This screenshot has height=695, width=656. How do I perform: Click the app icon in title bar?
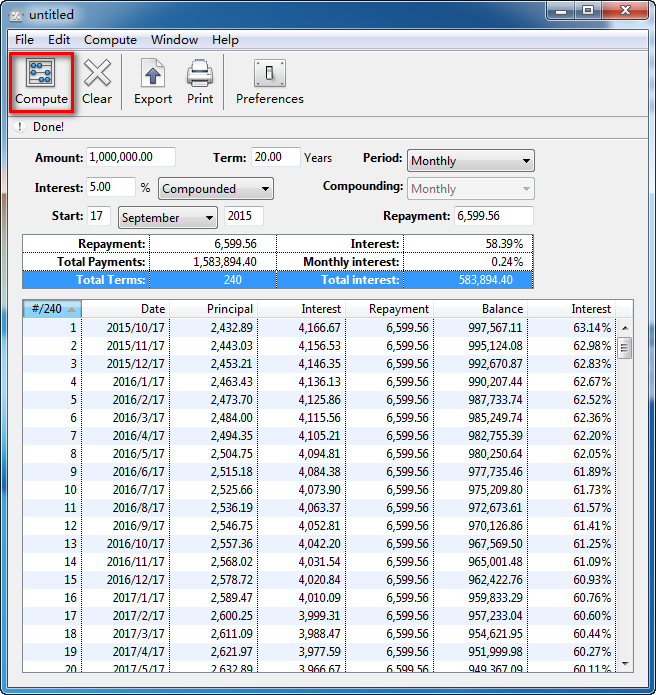pos(15,15)
